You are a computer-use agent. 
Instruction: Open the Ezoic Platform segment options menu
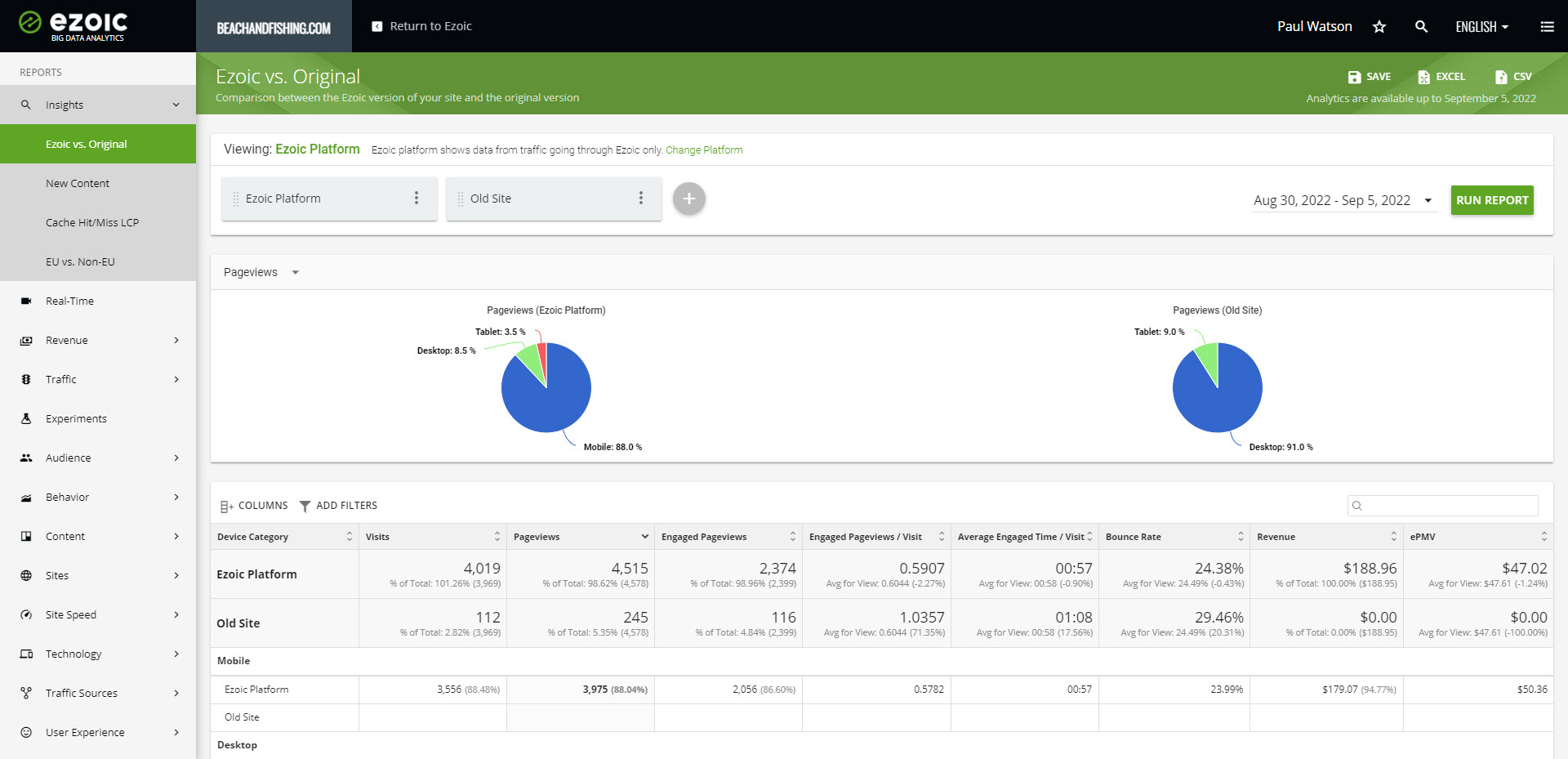pos(416,199)
